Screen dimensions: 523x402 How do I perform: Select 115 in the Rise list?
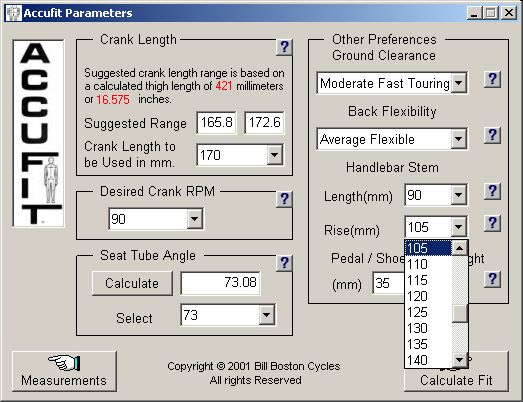429,280
